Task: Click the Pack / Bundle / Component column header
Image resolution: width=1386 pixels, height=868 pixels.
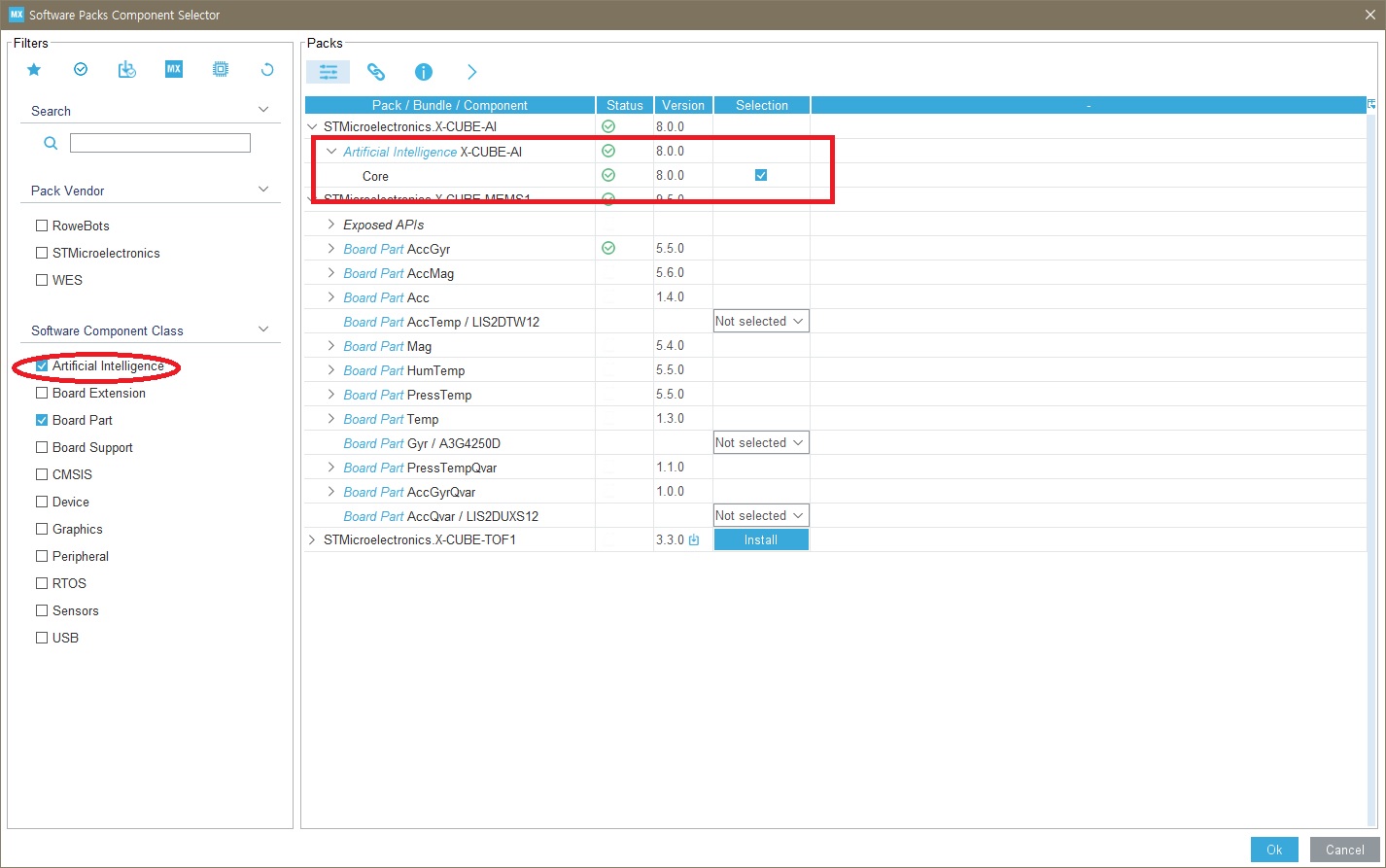Action: click(450, 105)
